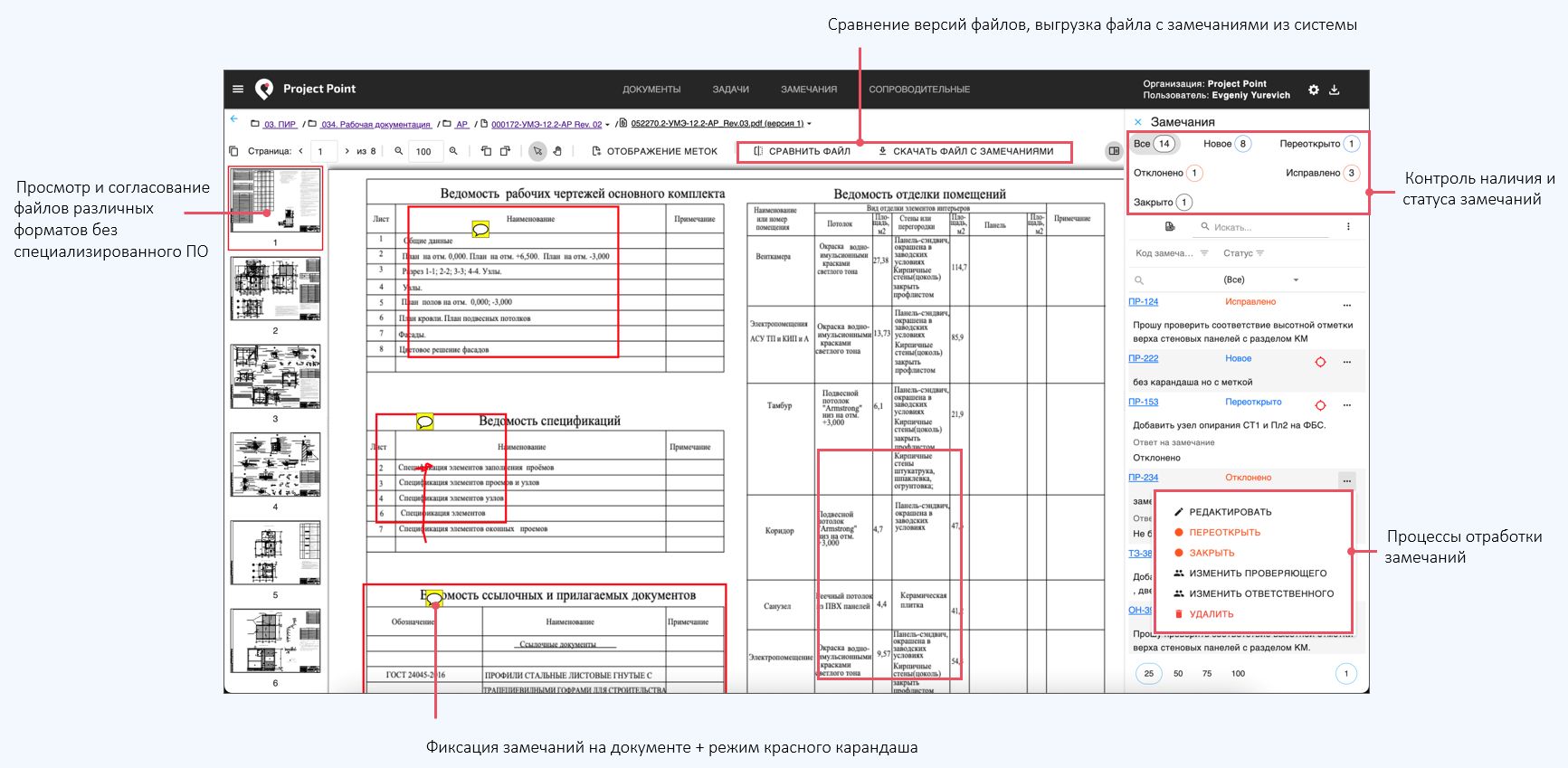Select page 3 thumbnail in sidebar

[275, 376]
